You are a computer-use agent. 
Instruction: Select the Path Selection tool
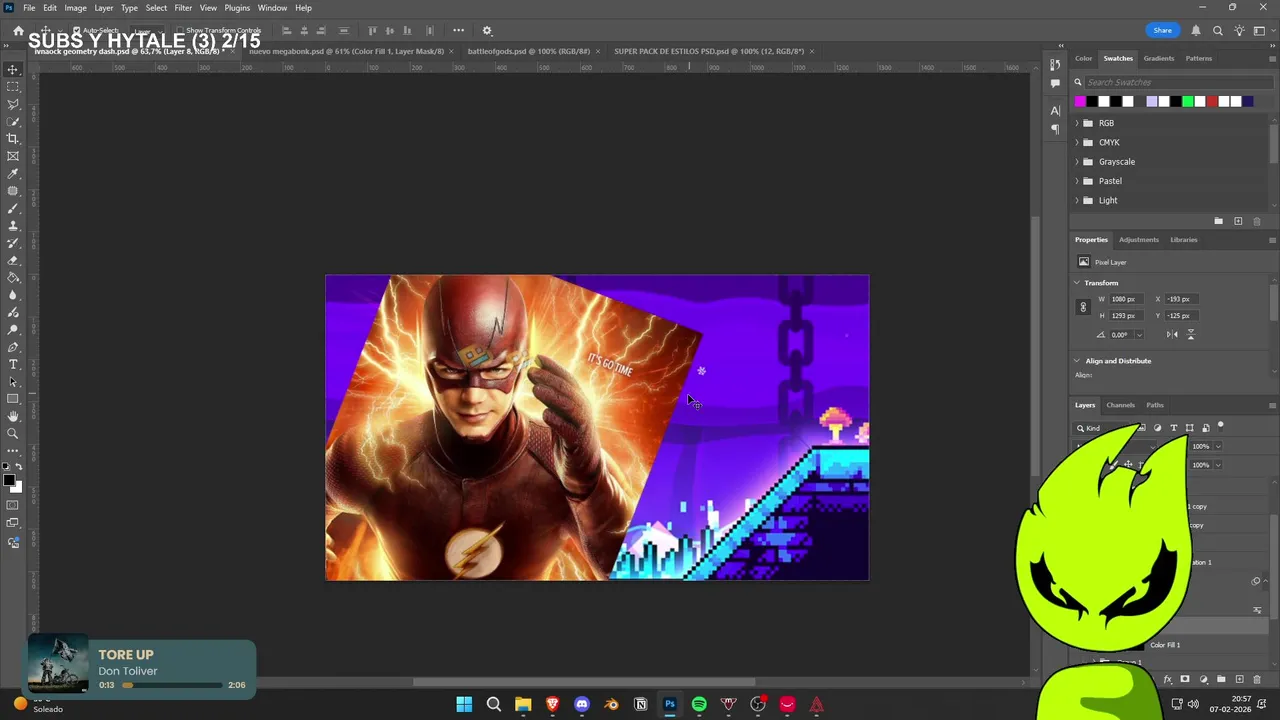coord(13,381)
